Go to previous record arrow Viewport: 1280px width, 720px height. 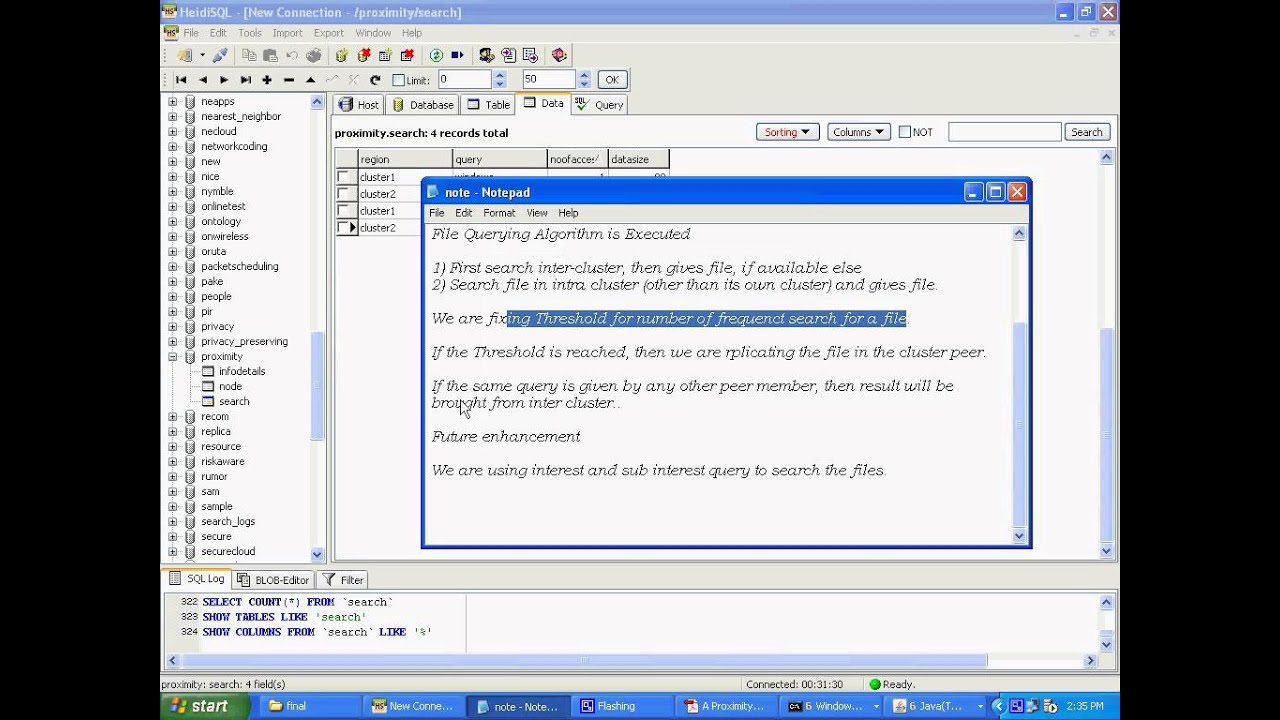coord(203,79)
